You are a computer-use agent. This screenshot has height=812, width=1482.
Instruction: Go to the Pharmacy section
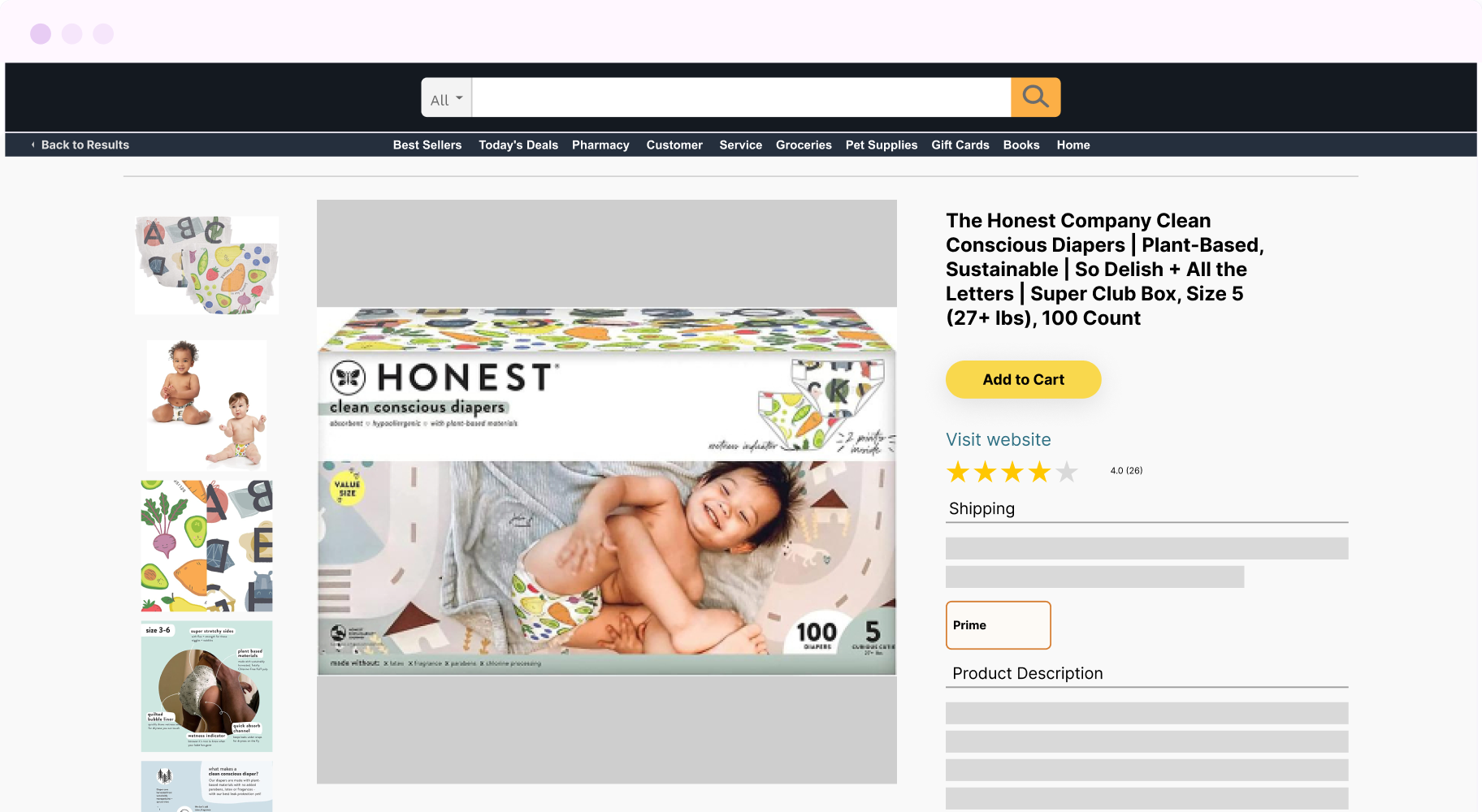(600, 145)
